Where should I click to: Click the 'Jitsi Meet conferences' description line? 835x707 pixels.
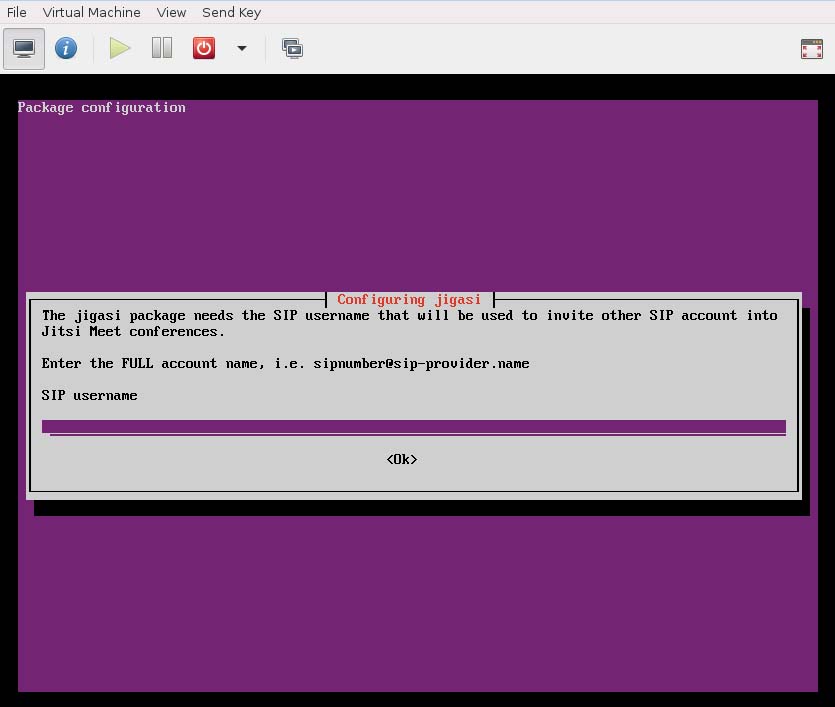point(133,331)
